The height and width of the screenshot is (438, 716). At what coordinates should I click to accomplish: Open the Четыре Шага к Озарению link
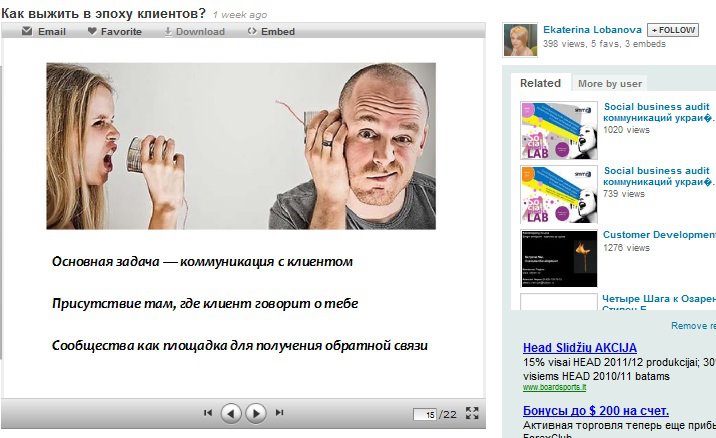[x=659, y=299]
